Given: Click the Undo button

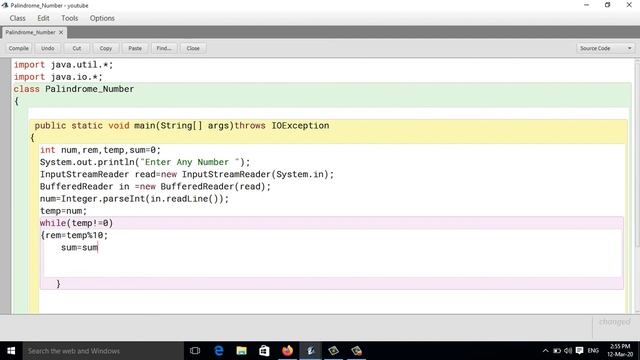Looking at the screenshot, I should click(x=48, y=48).
